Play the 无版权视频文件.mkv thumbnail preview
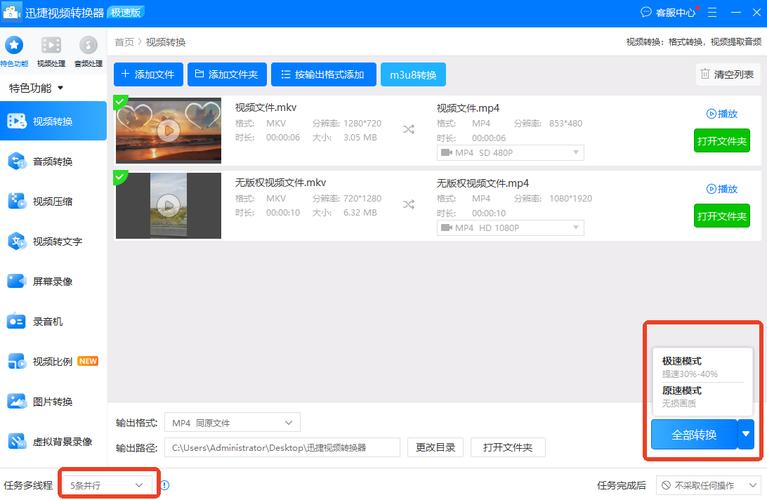Image resolution: width=767 pixels, height=500 pixels. tap(168, 205)
